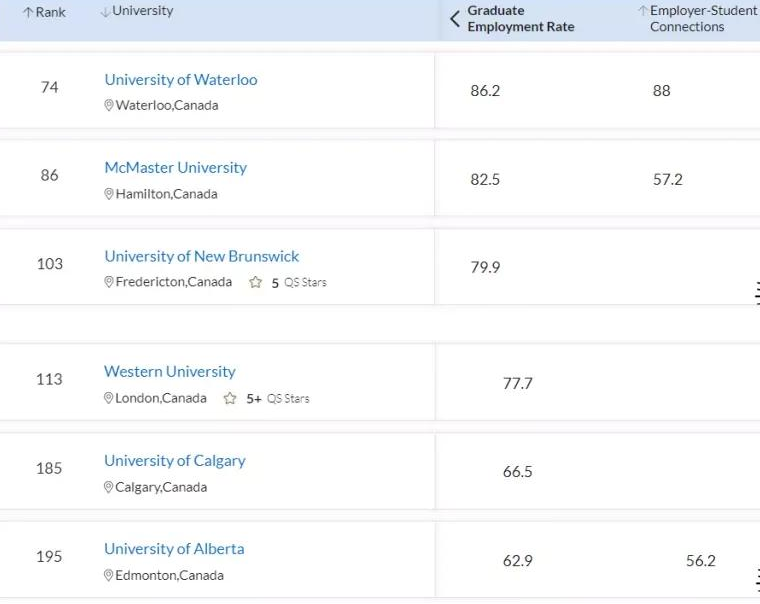Click the Rank sort arrow icon
This screenshot has width=760, height=604.
pyautogui.click(x=28, y=12)
